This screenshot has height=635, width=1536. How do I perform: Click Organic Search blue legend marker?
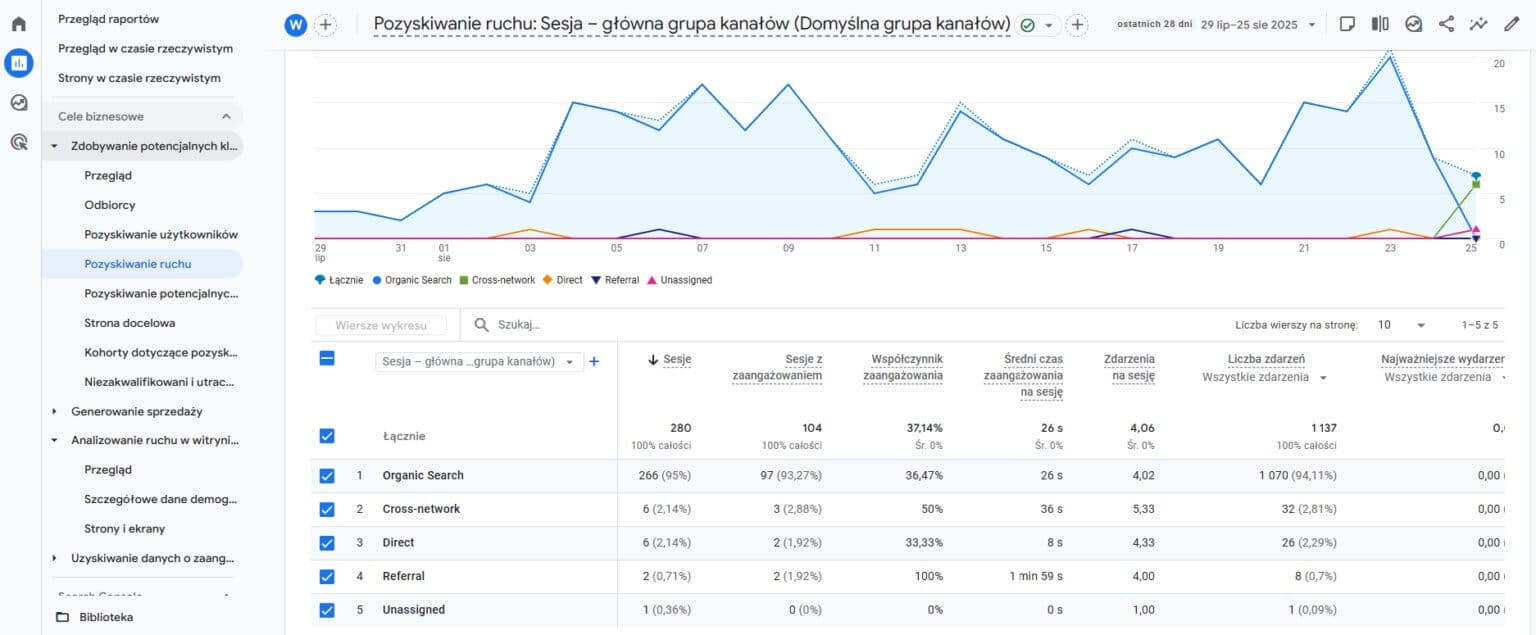point(377,280)
